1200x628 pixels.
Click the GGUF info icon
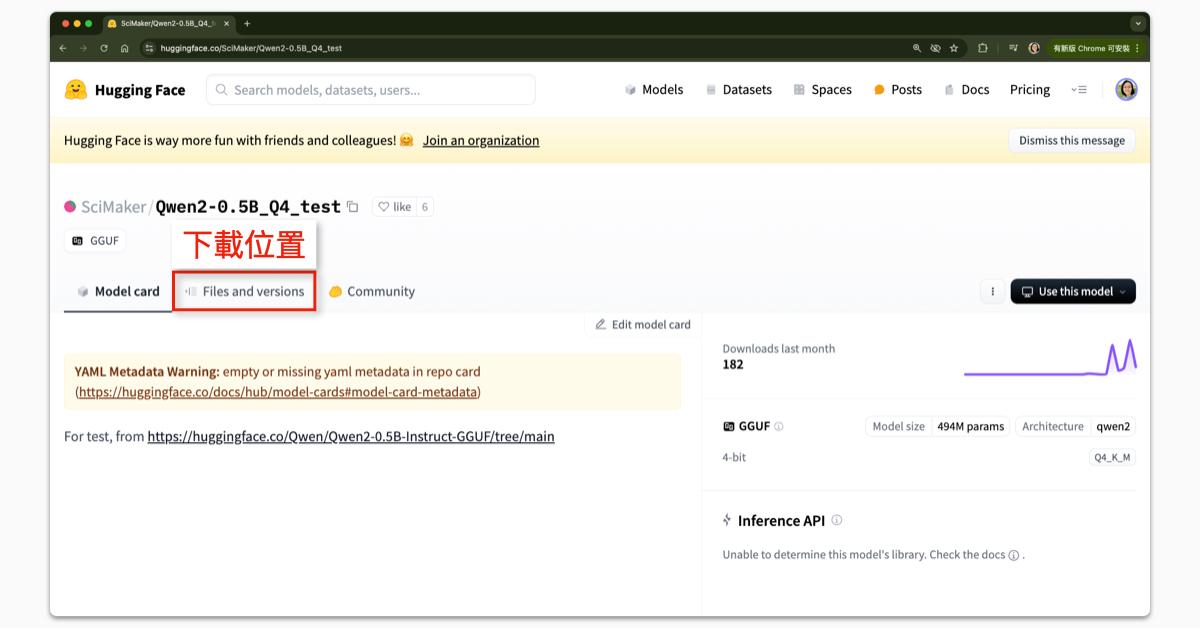[x=779, y=426]
